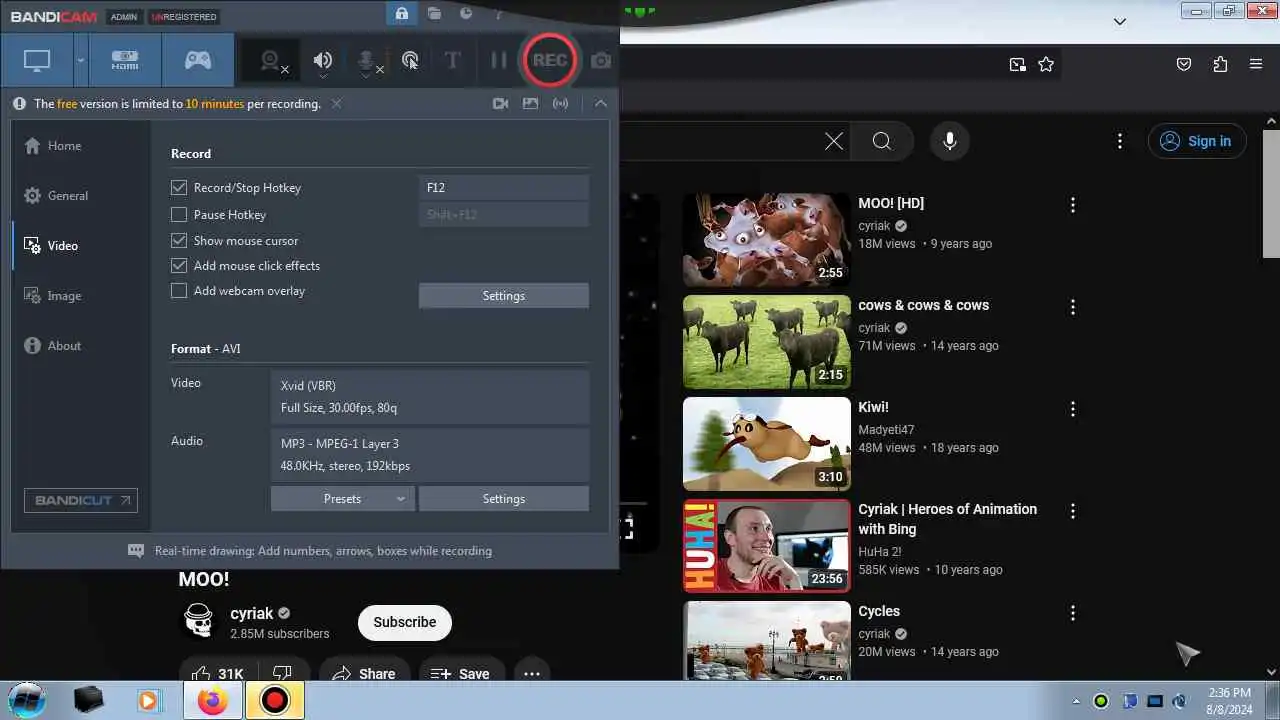Select game recording mode gamepad icon
The image size is (1280, 720).
[198, 60]
